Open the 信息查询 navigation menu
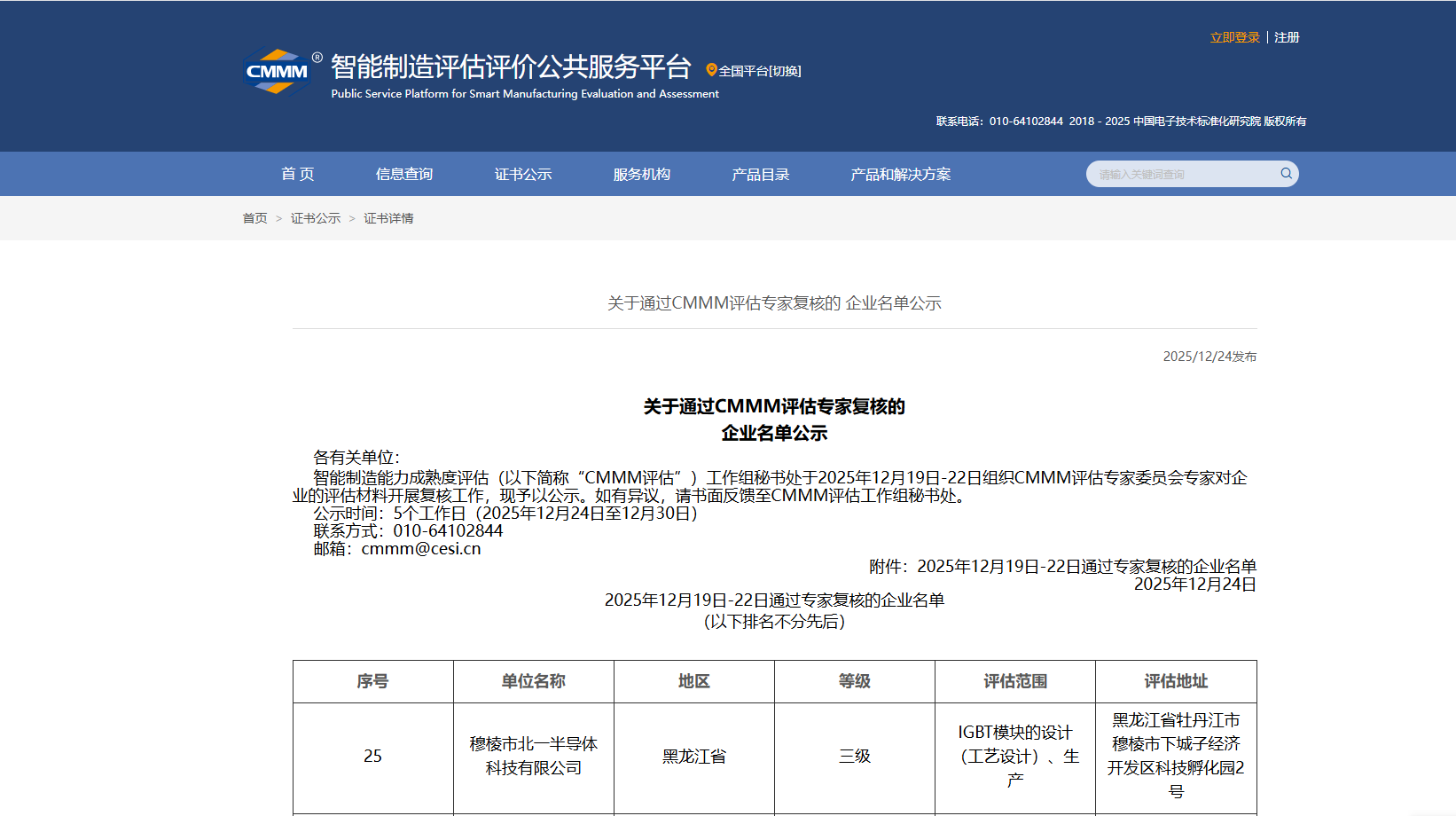Image resolution: width=1456 pixels, height=816 pixels. pyautogui.click(x=404, y=174)
